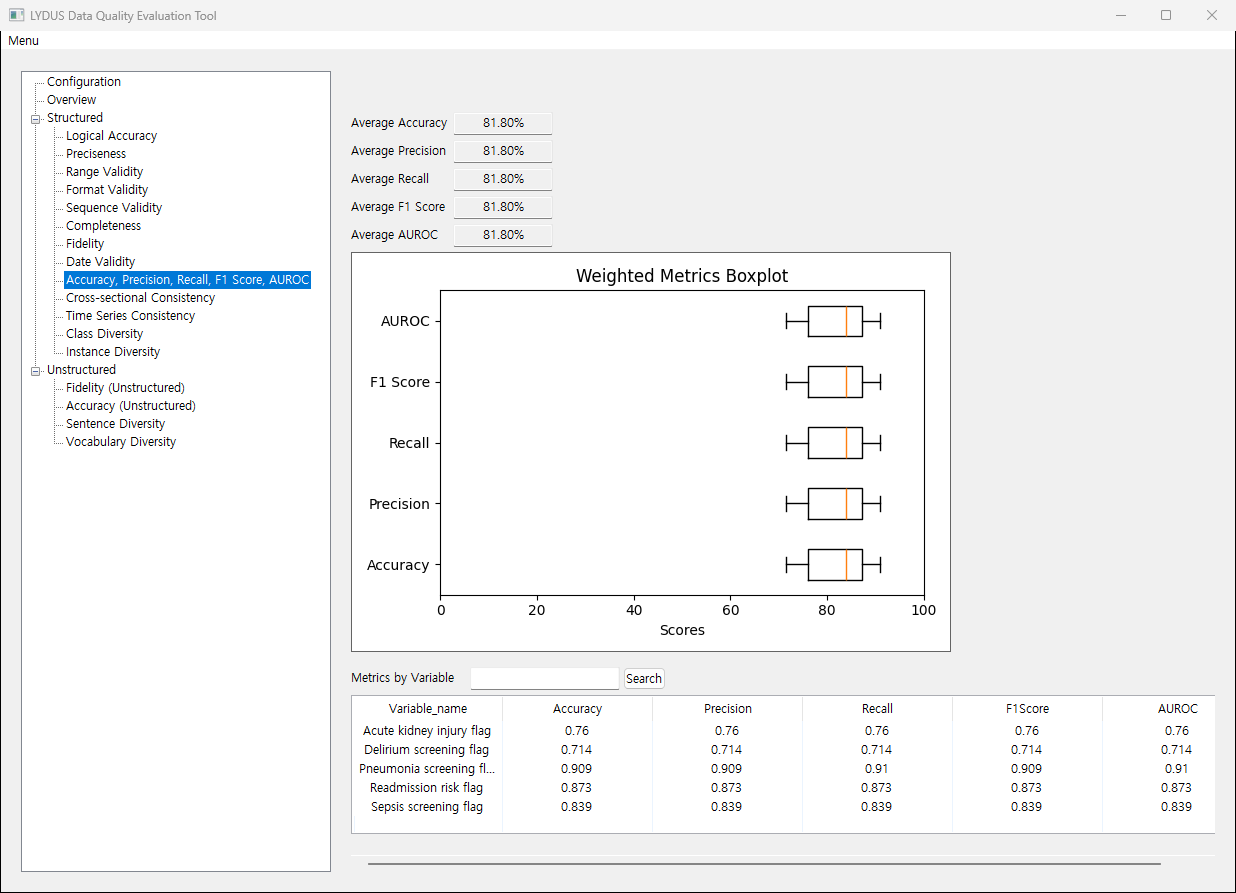This screenshot has height=893, width=1236.
Task: Open the Menu in the menu bar
Action: pyautogui.click(x=24, y=41)
